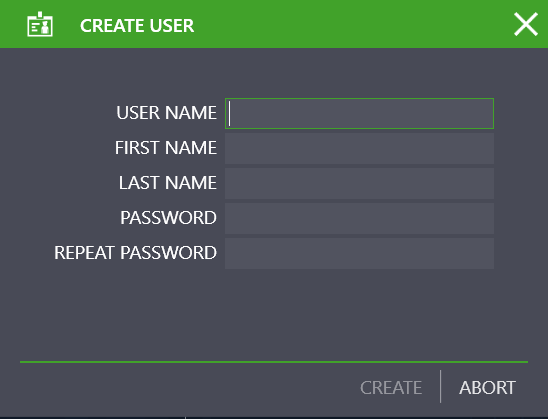The width and height of the screenshot is (548, 419).
Task: Close the Create User dialog
Action: point(526,24)
